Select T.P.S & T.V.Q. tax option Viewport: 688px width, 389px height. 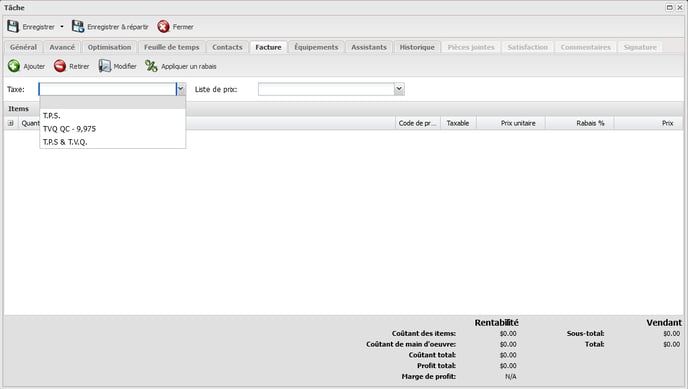113,142
